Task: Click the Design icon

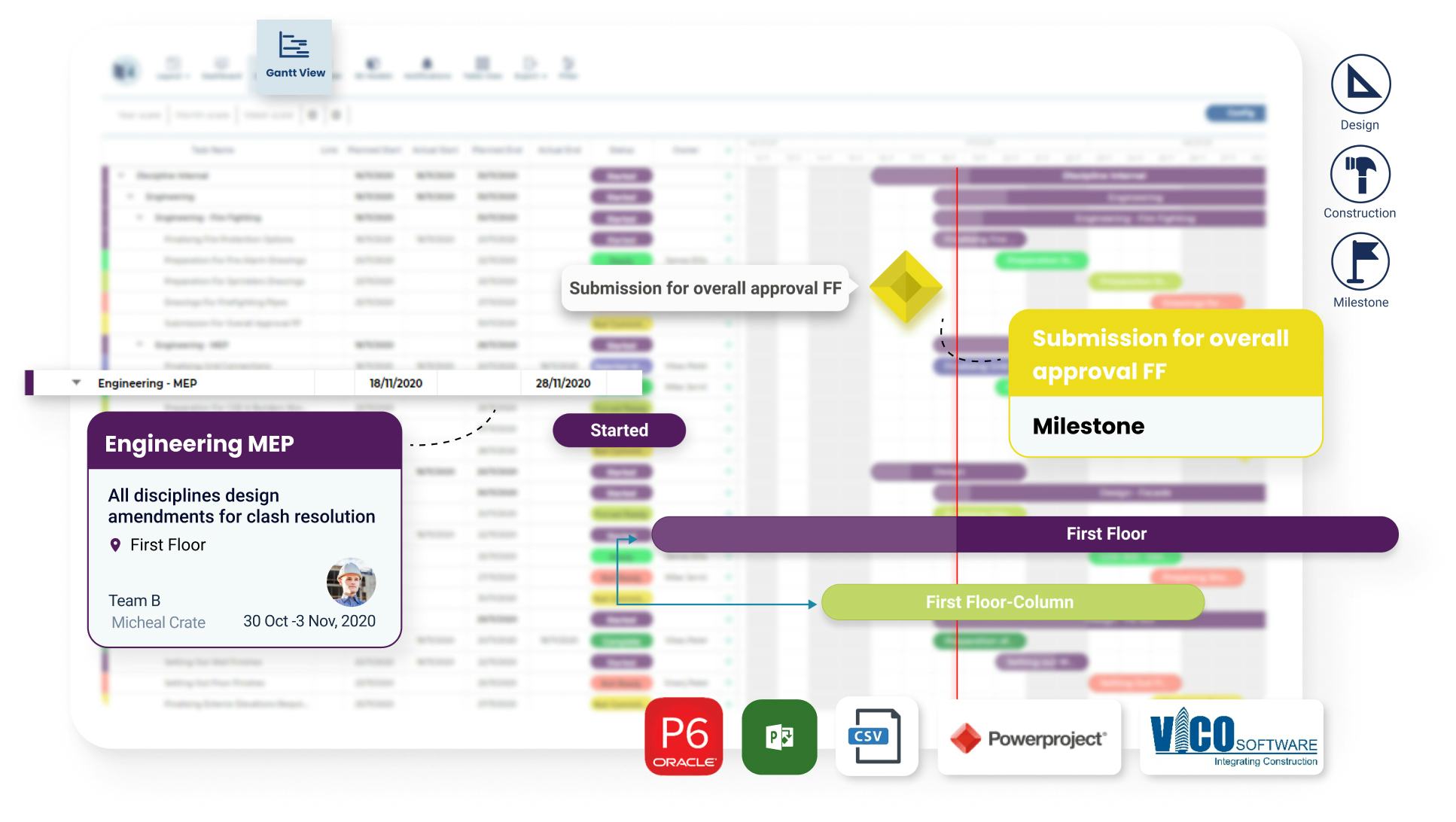Action: (x=1360, y=84)
